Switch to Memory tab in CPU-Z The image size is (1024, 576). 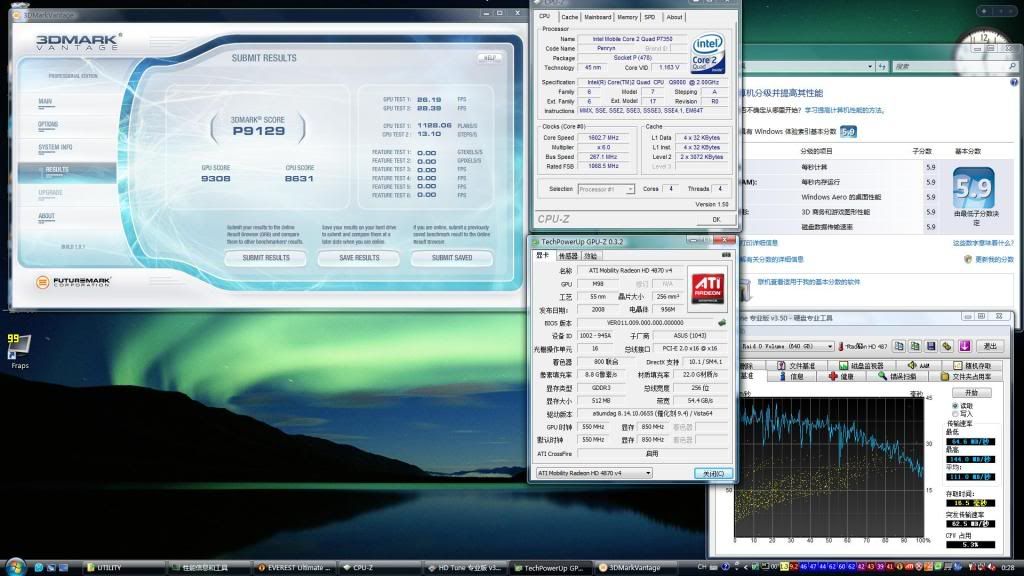627,17
